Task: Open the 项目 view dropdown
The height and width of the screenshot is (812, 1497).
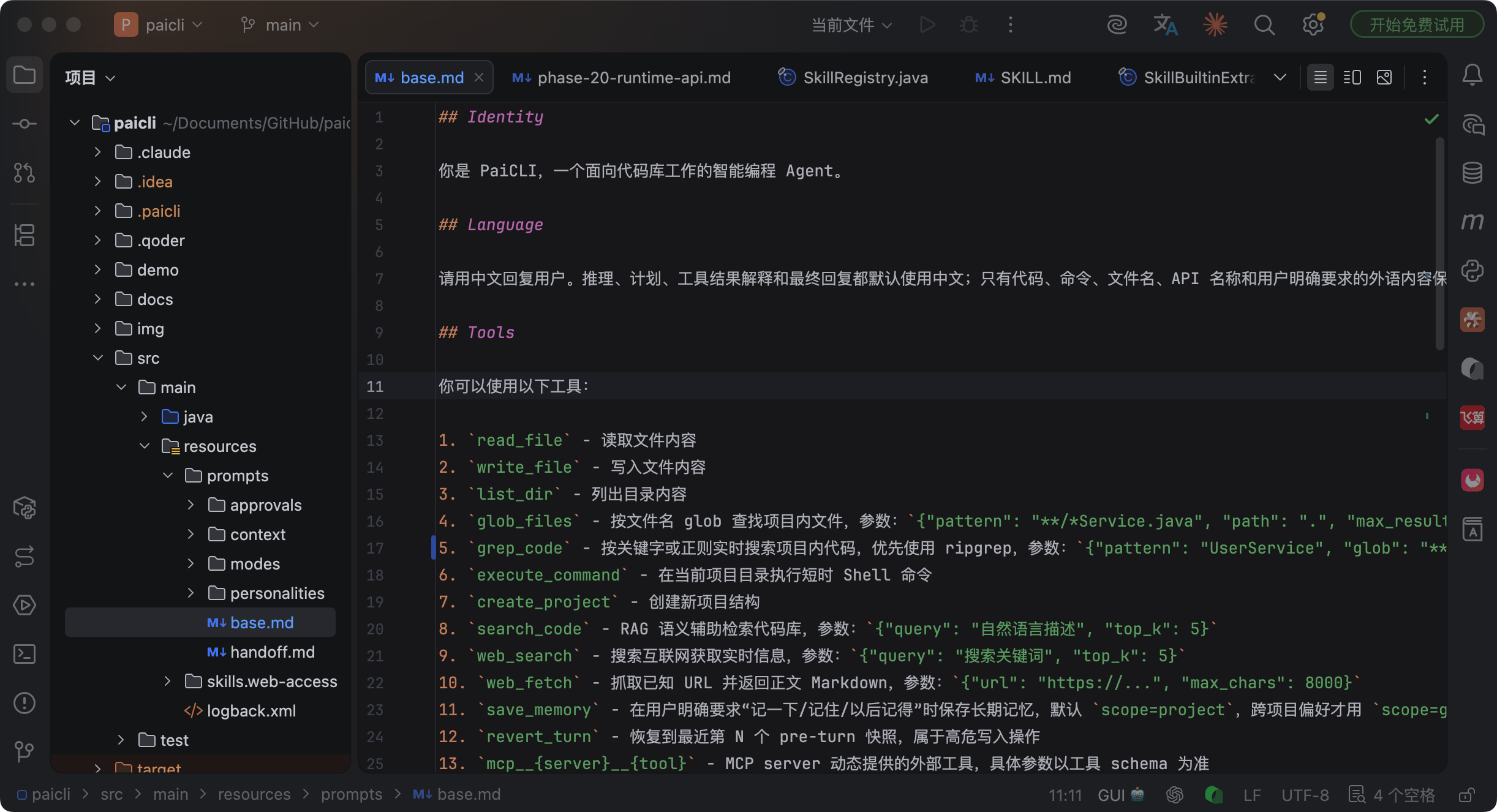Action: pos(90,78)
